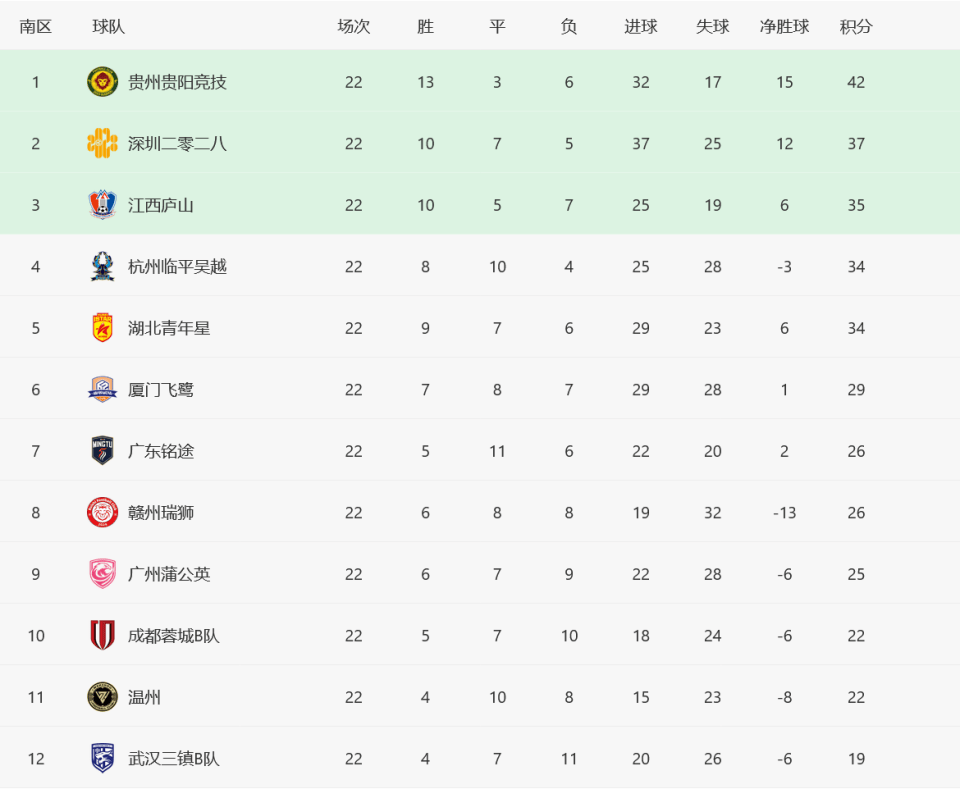This screenshot has height=789, width=960.
Task: Click the 杭州临平吴越 team logo
Action: 102,266
